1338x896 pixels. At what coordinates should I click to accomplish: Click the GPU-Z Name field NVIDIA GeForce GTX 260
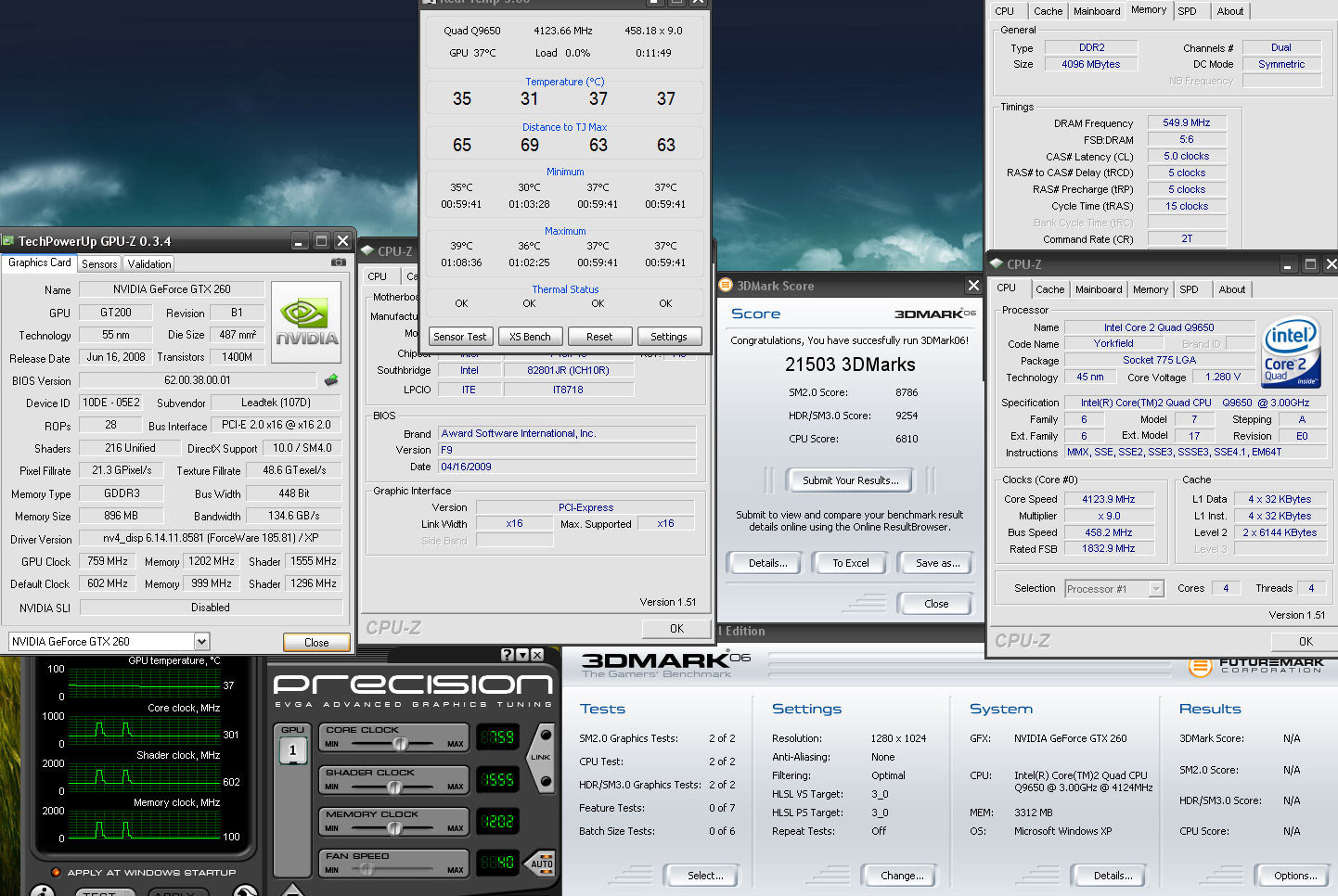coord(172,289)
